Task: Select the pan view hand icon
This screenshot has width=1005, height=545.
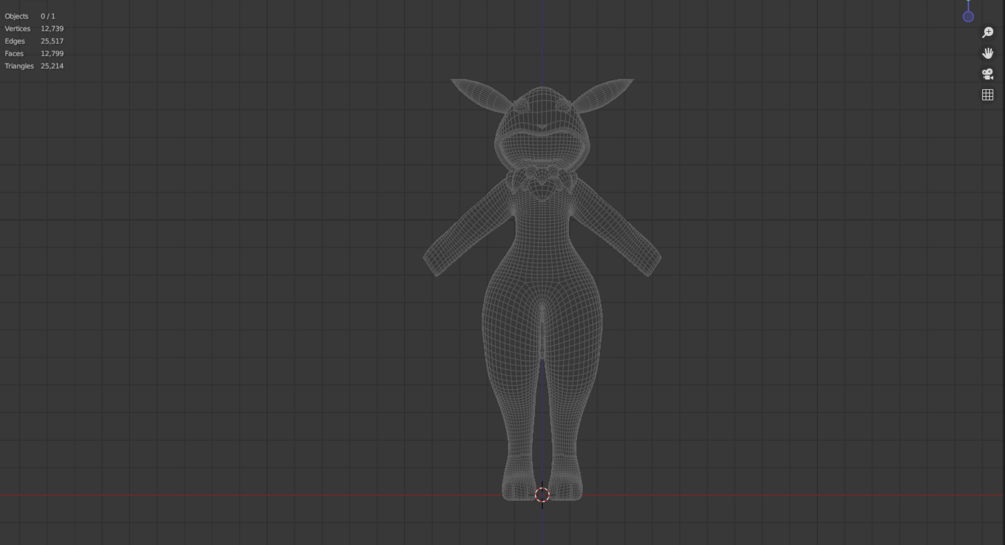Action: (988, 53)
